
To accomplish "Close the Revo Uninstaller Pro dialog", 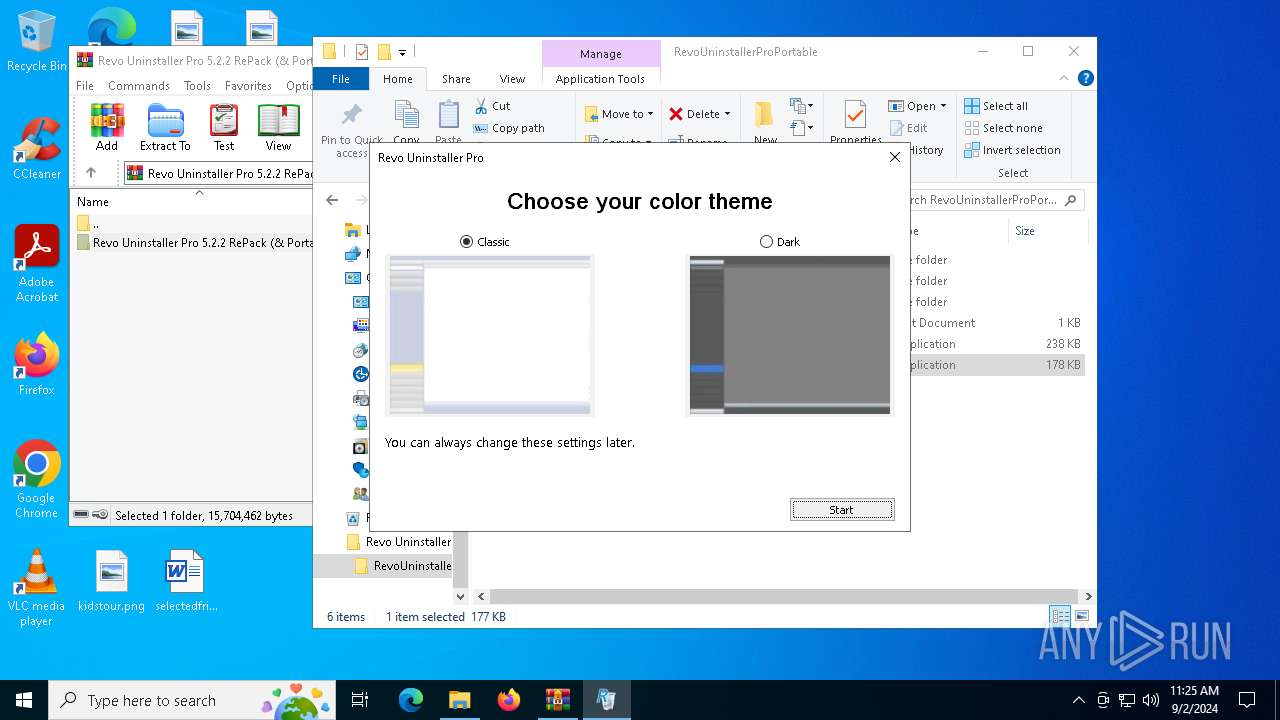I will tap(895, 157).
